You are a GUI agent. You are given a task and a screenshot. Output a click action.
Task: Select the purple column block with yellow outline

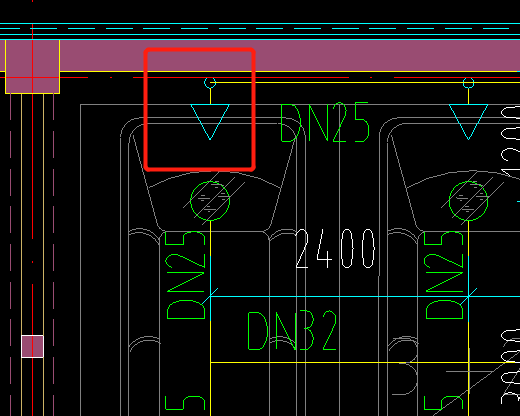point(32,66)
